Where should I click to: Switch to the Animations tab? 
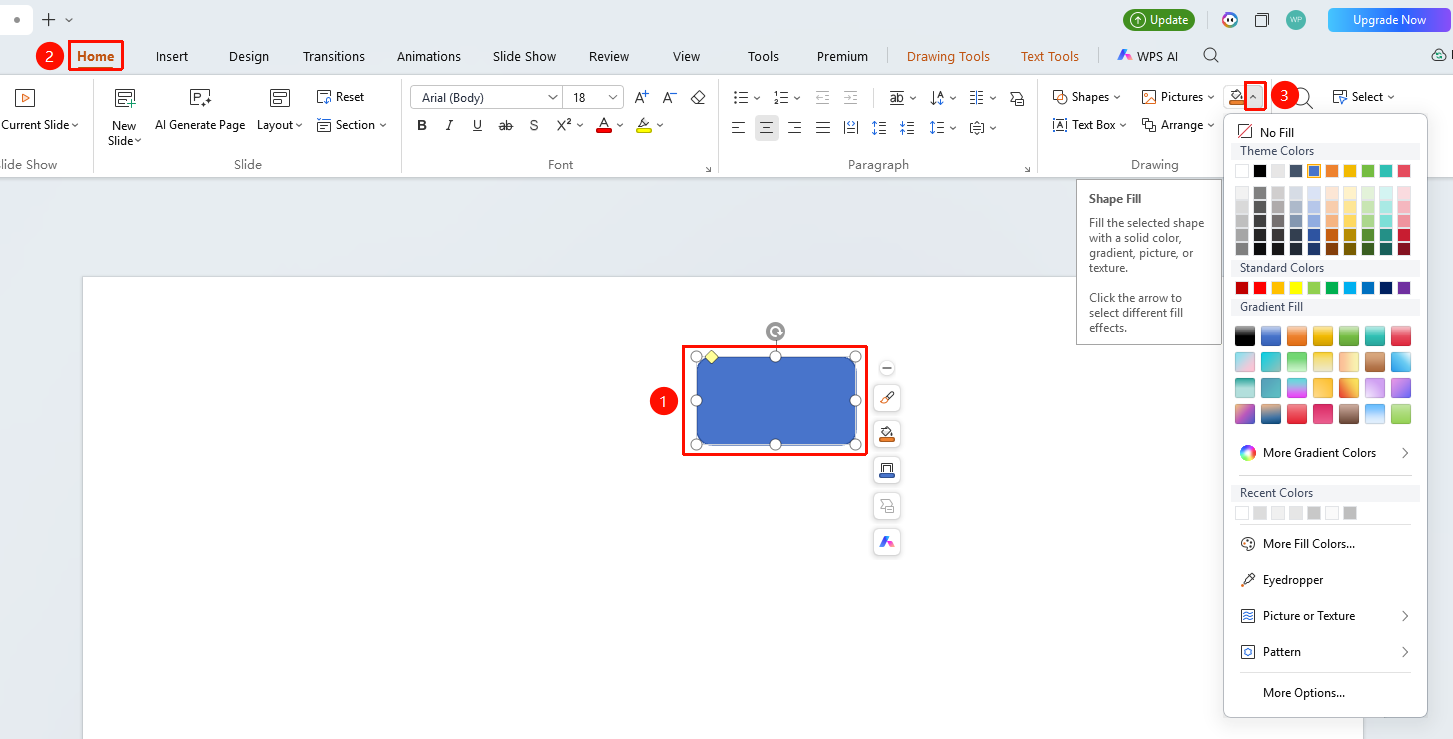pos(429,56)
